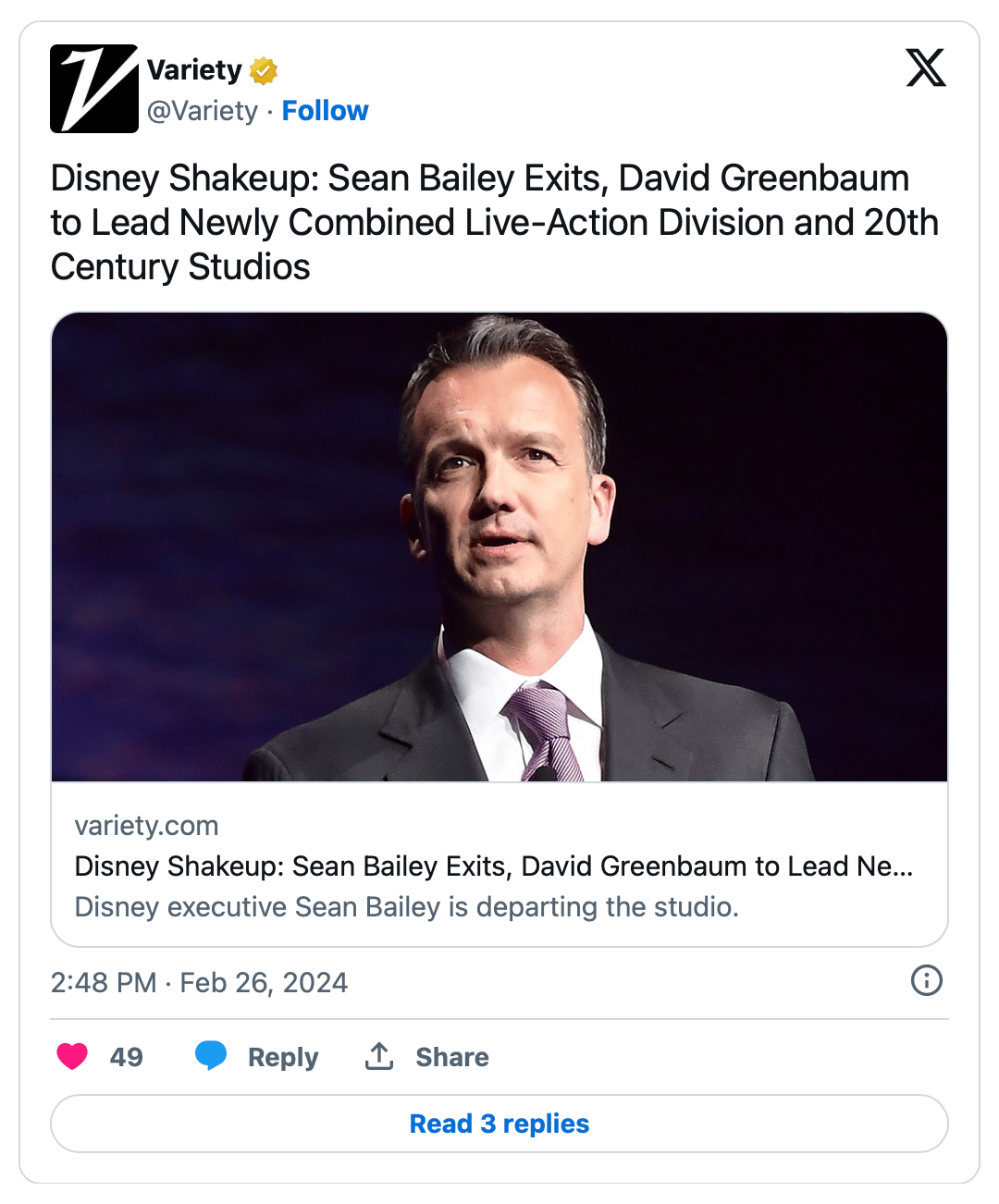Screen dimensions: 999x1204
Task: Click the share arrow icon
Action: (379, 1056)
